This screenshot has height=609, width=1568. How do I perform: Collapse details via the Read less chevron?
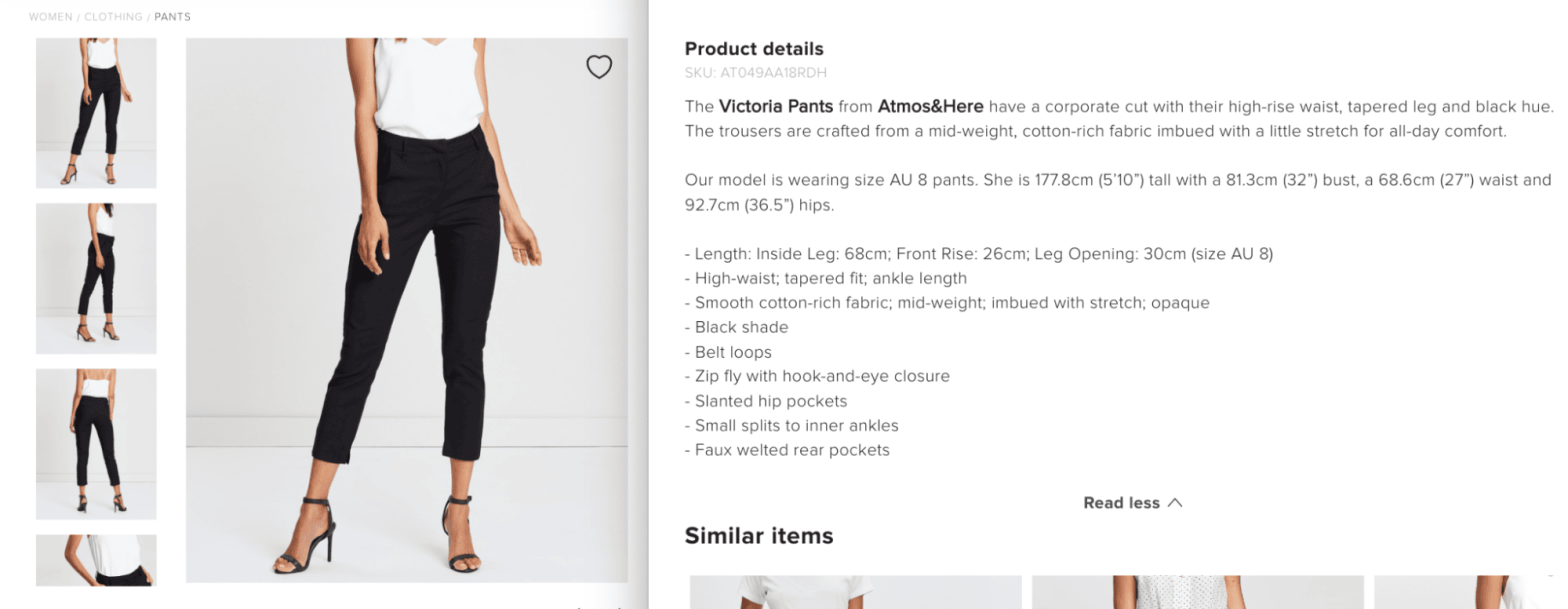(x=1175, y=503)
